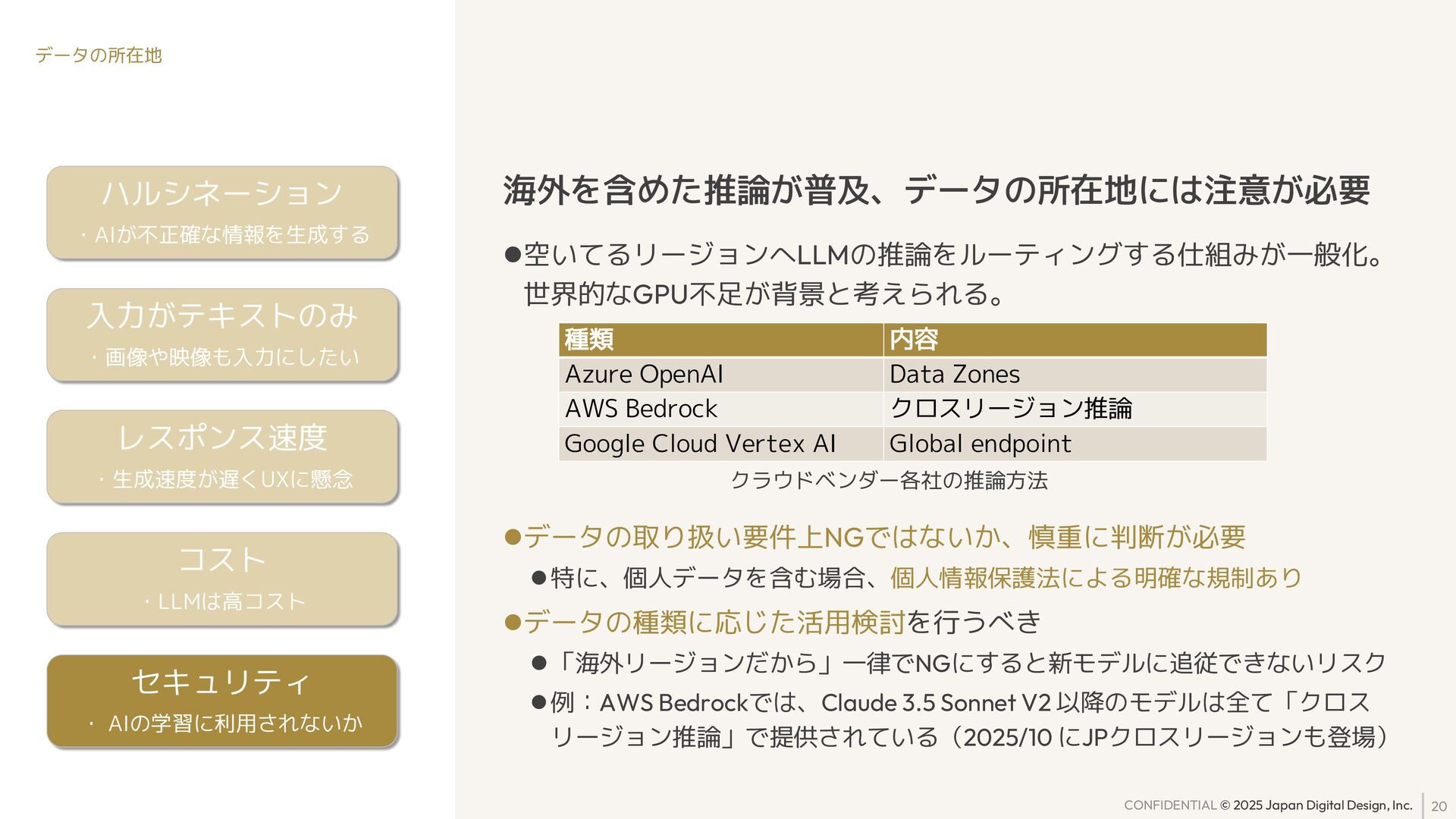Click the Global endpoint table cell
Screen dimensions: 1456x819
coord(1075,444)
